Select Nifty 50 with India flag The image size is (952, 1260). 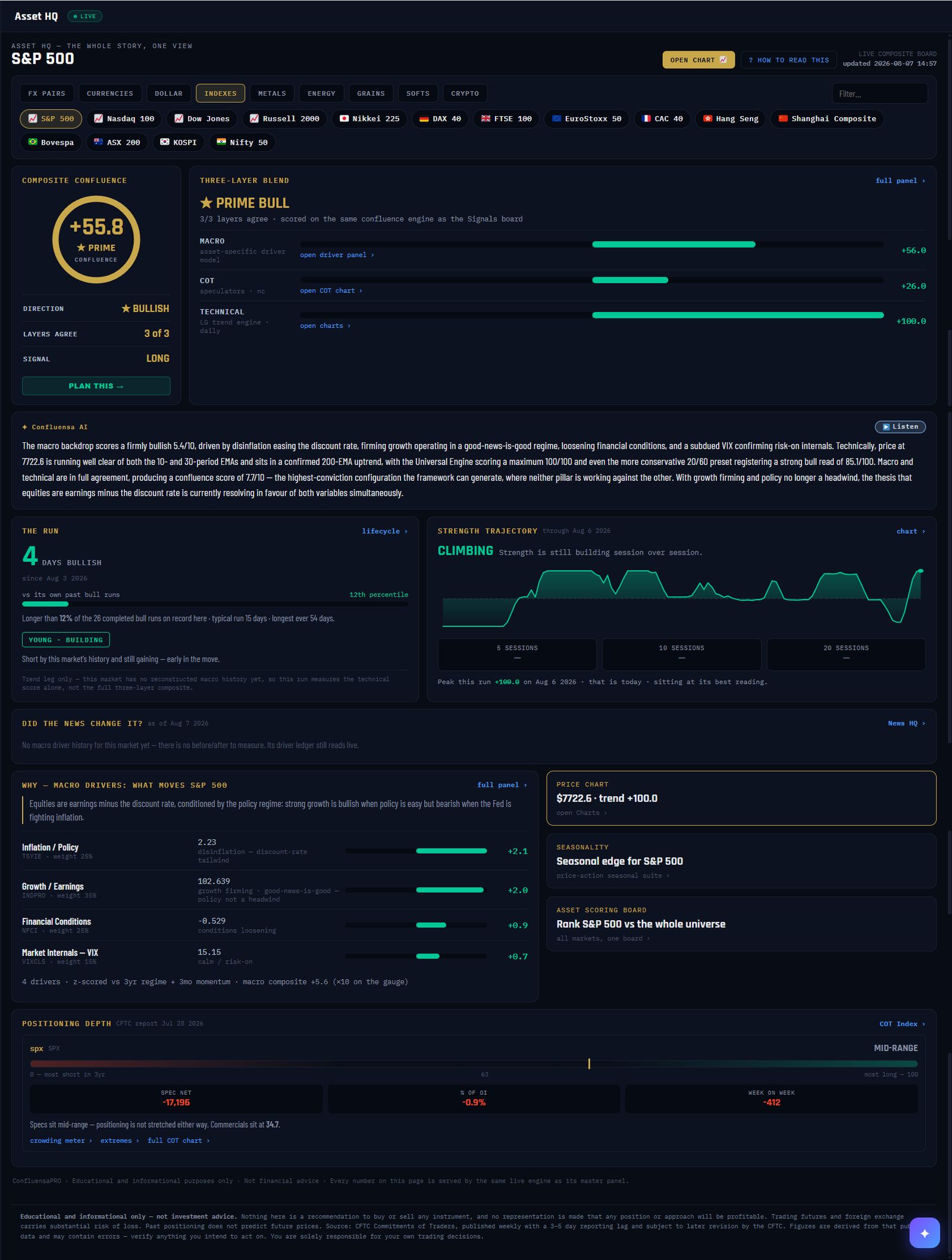(242, 142)
